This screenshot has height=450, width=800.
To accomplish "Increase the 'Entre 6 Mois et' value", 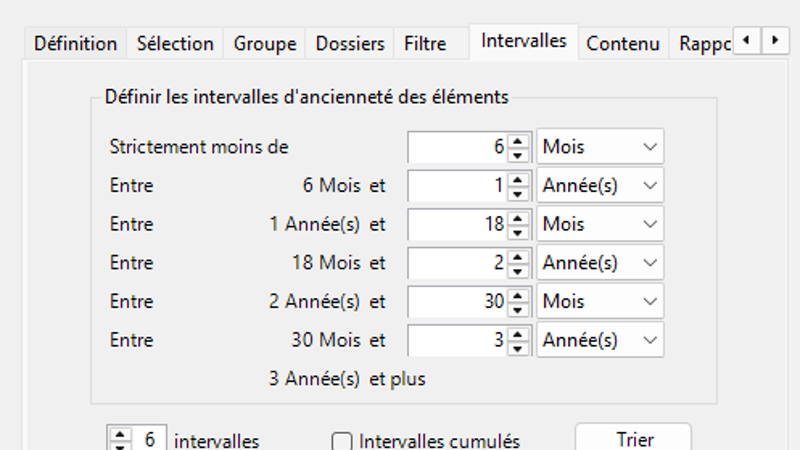I will click(518, 178).
